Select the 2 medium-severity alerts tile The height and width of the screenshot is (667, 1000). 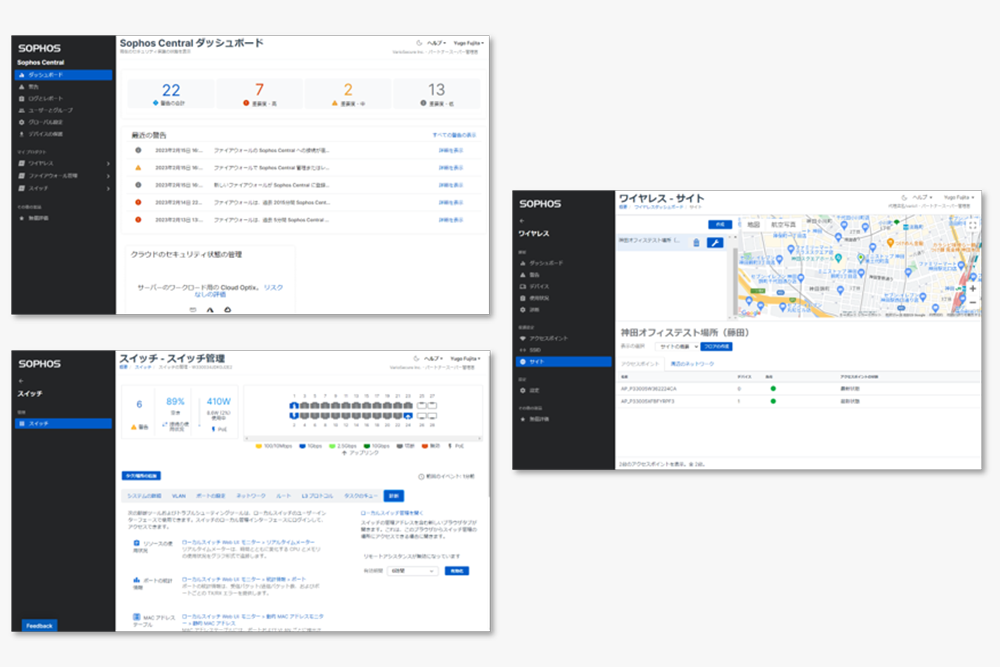(x=348, y=93)
